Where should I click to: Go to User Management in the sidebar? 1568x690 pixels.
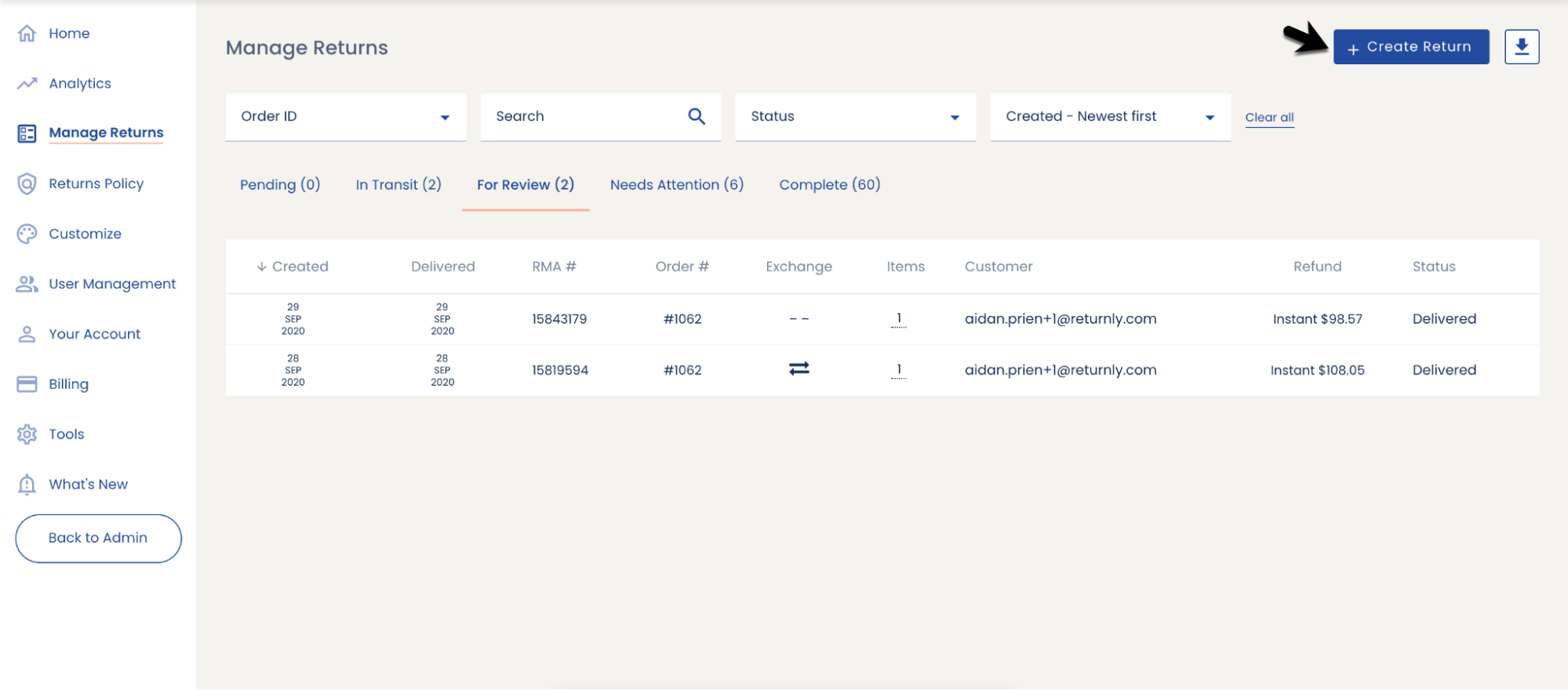112,284
